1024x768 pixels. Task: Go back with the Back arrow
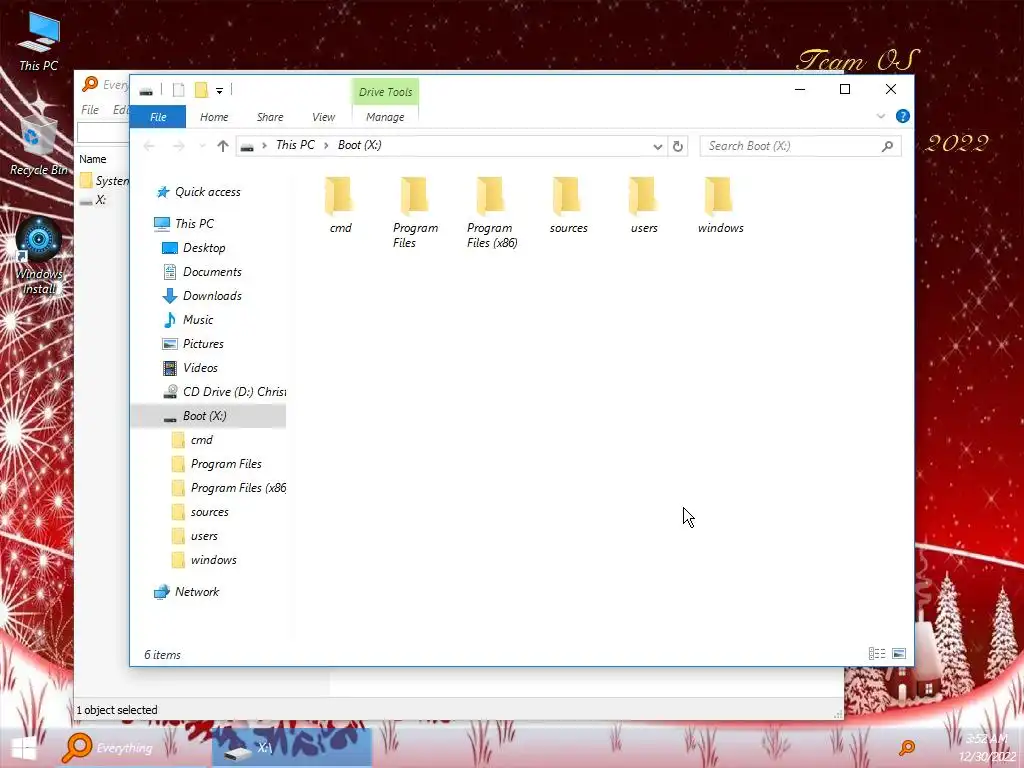pos(149,146)
